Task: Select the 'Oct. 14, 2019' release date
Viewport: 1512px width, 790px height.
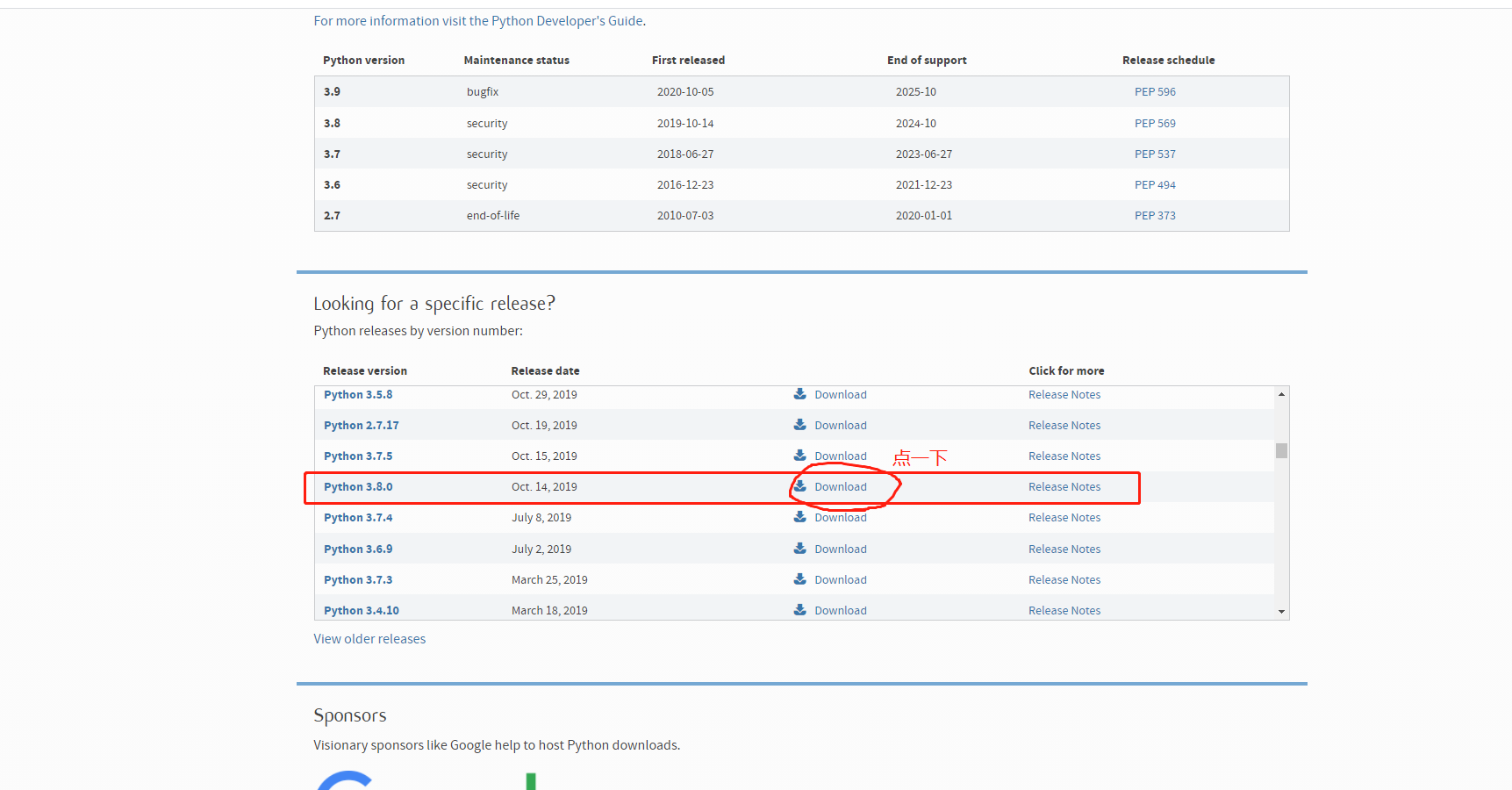Action: (544, 486)
